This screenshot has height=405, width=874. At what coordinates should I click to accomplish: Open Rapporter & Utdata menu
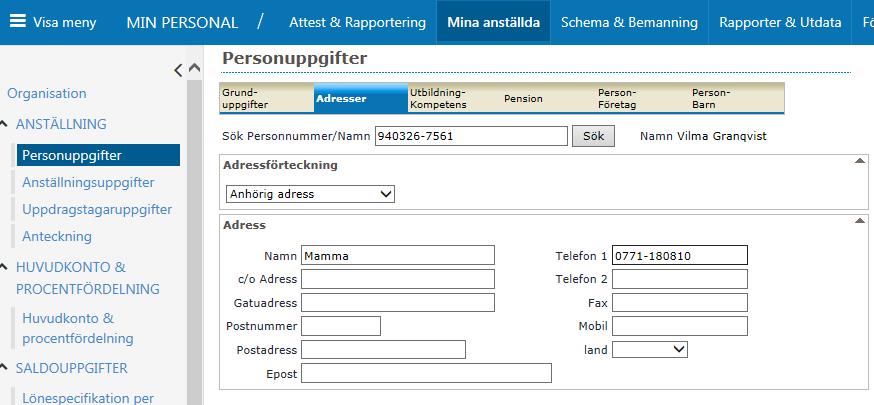click(x=780, y=22)
